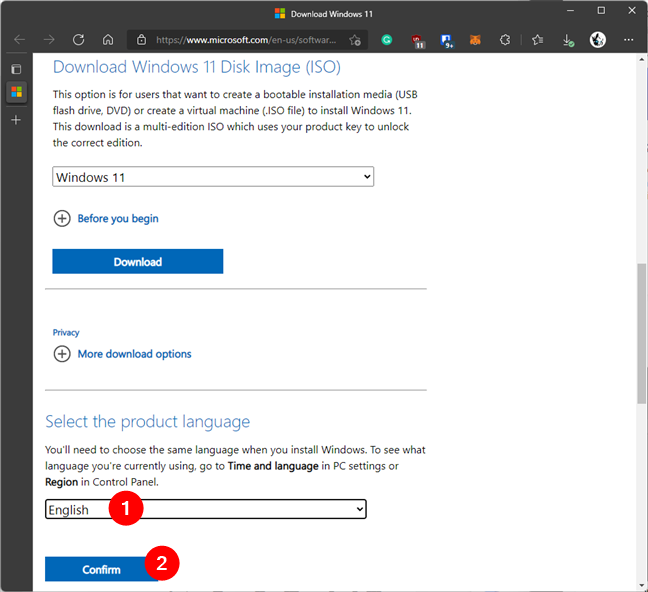The height and width of the screenshot is (592, 648).
Task: Click scrollbar up arrow
Action: coord(641,60)
